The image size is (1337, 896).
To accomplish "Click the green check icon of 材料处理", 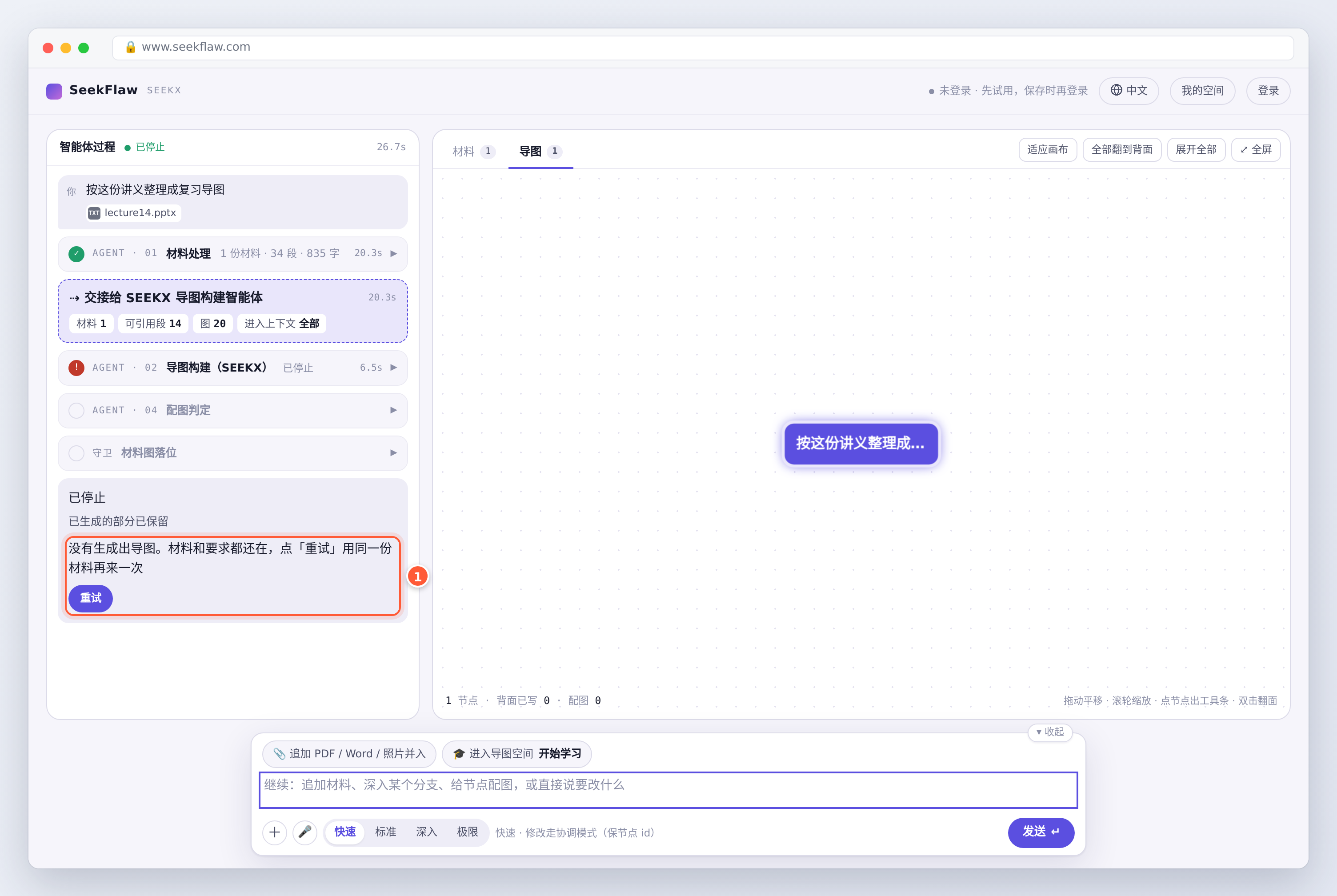I will coord(76,254).
